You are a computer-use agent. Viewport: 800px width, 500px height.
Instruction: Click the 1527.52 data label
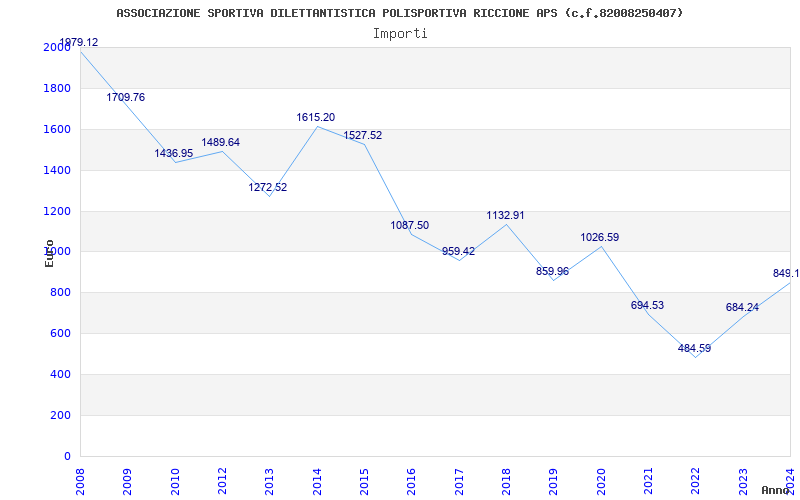[x=363, y=136]
